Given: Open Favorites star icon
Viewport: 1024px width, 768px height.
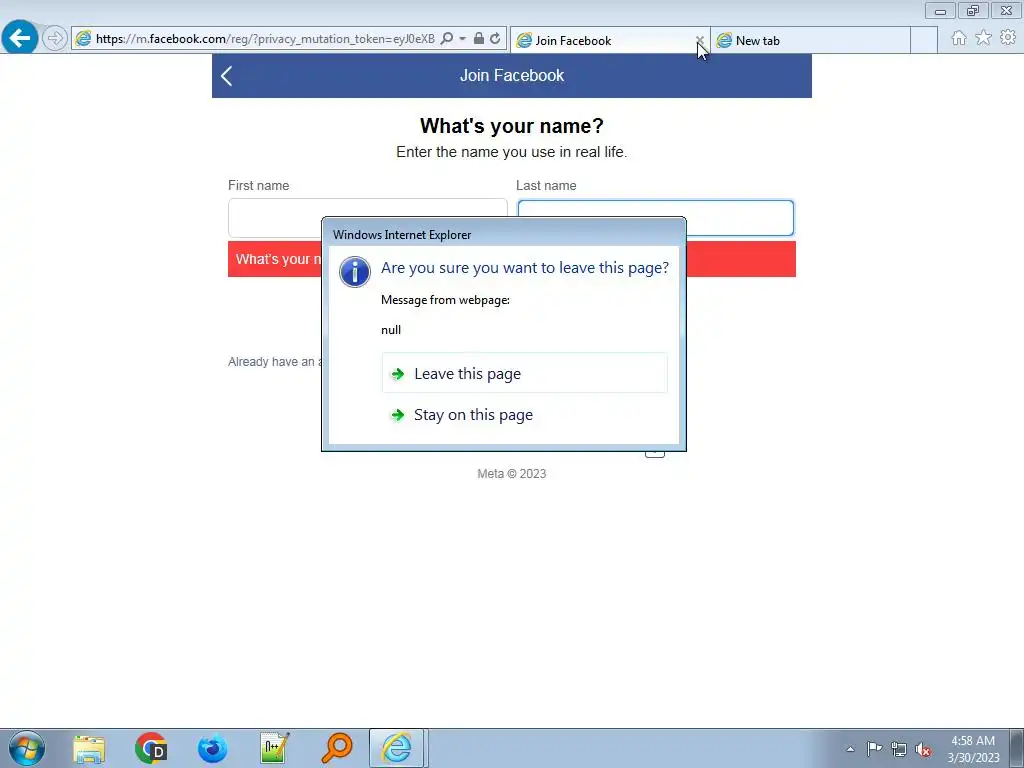Looking at the screenshot, I should pos(983,38).
